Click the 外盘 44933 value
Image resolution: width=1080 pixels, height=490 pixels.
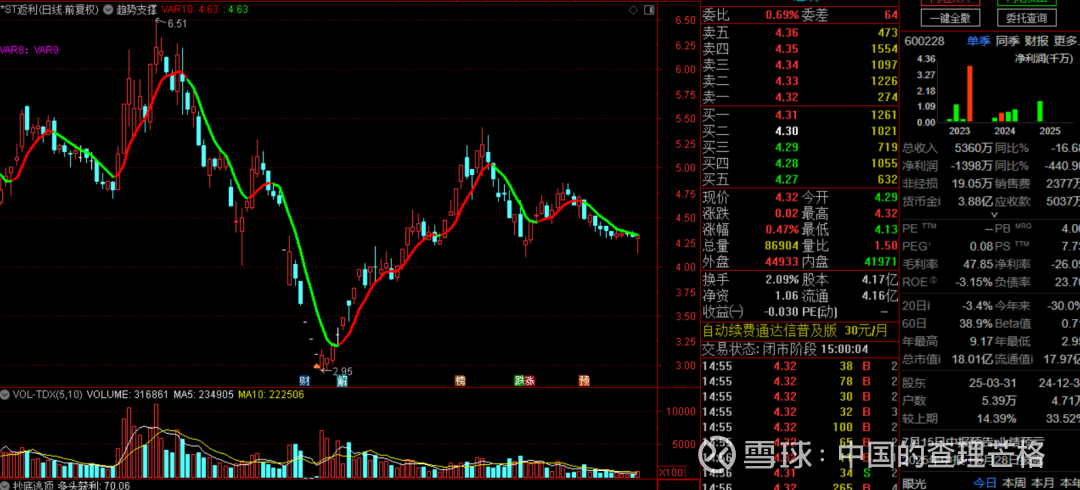point(781,262)
